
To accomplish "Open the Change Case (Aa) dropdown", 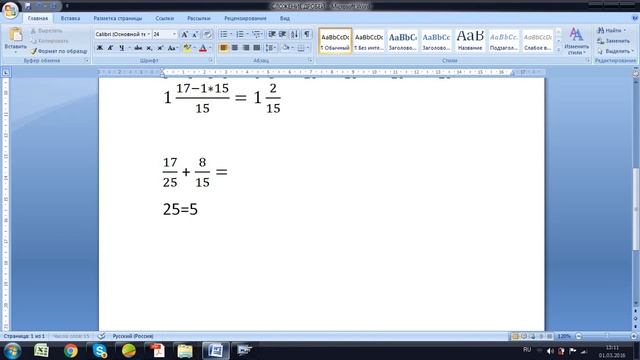I will [172, 48].
